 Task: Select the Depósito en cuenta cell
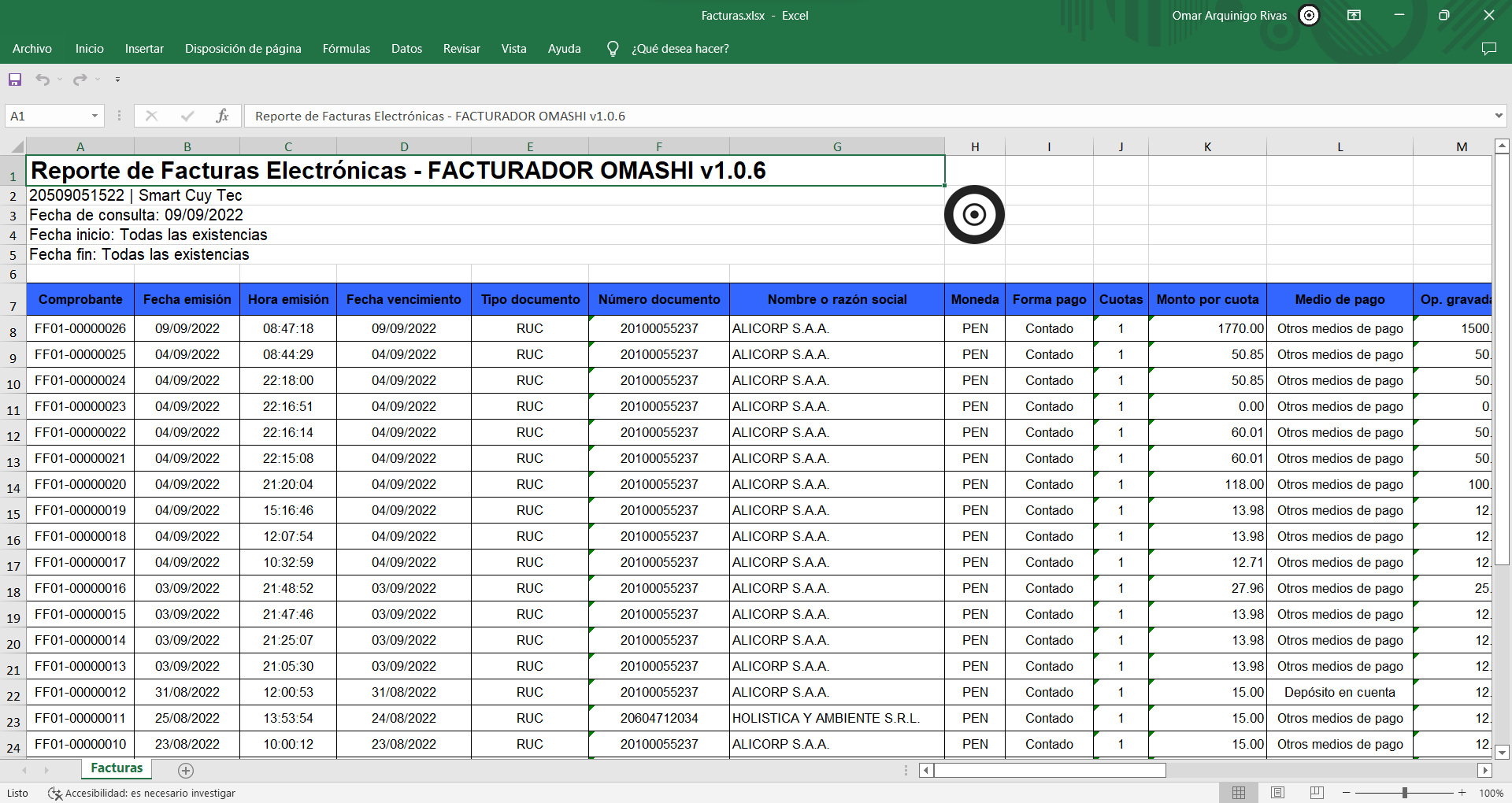1340,692
